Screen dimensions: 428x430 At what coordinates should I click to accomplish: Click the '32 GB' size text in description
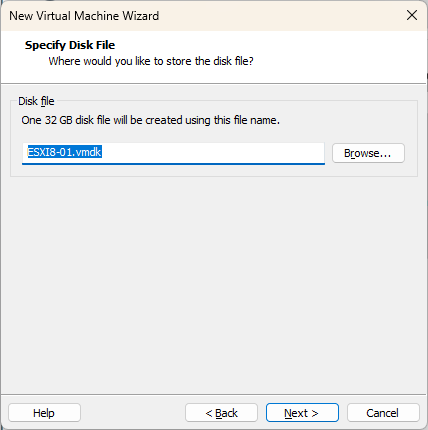tap(58, 120)
